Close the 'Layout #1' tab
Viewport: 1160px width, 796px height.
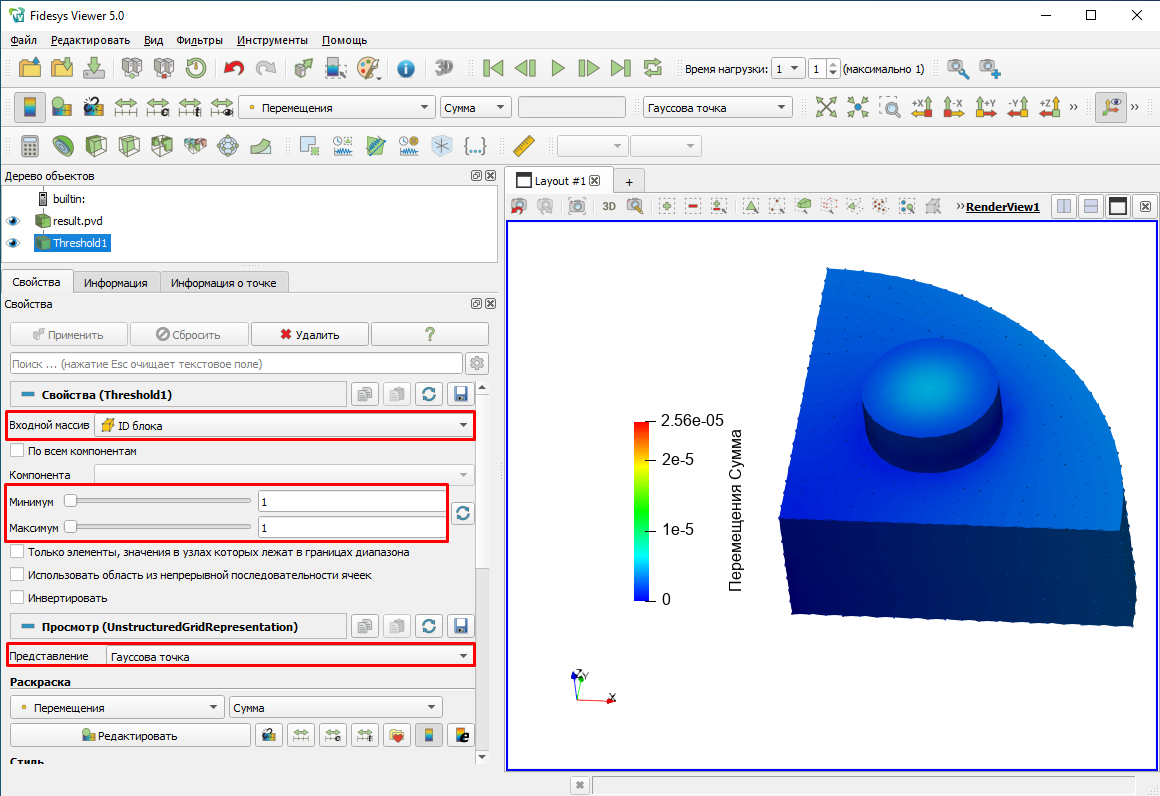(595, 181)
